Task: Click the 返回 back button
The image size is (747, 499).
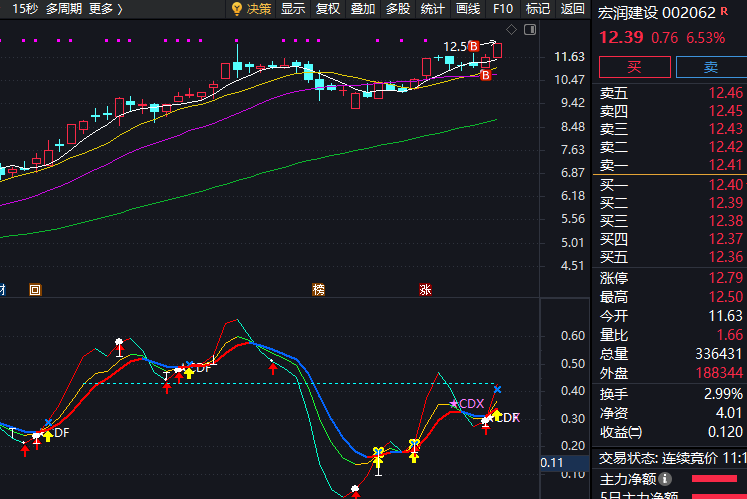Action: tap(572, 9)
